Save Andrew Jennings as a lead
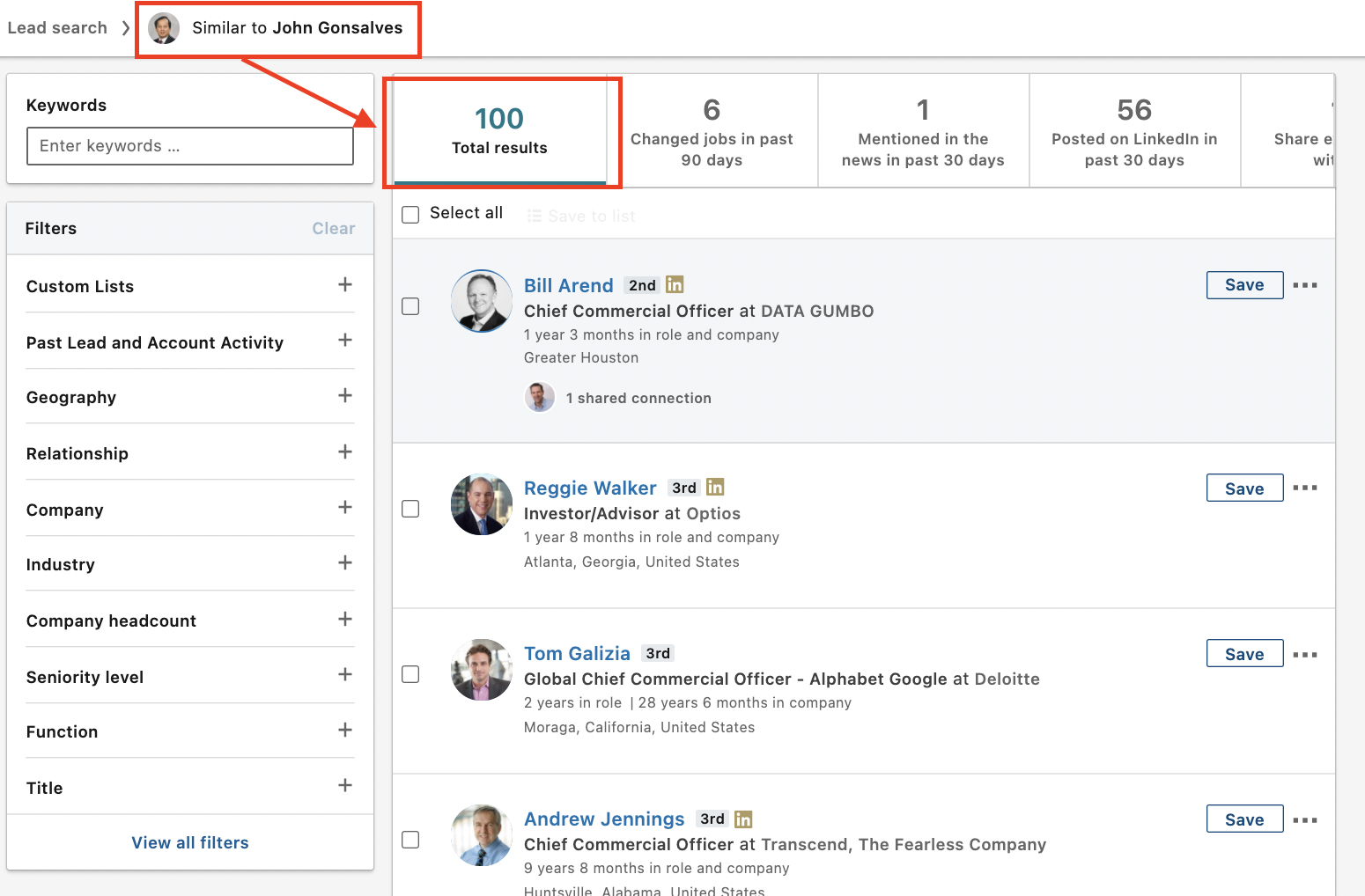 tap(1244, 819)
